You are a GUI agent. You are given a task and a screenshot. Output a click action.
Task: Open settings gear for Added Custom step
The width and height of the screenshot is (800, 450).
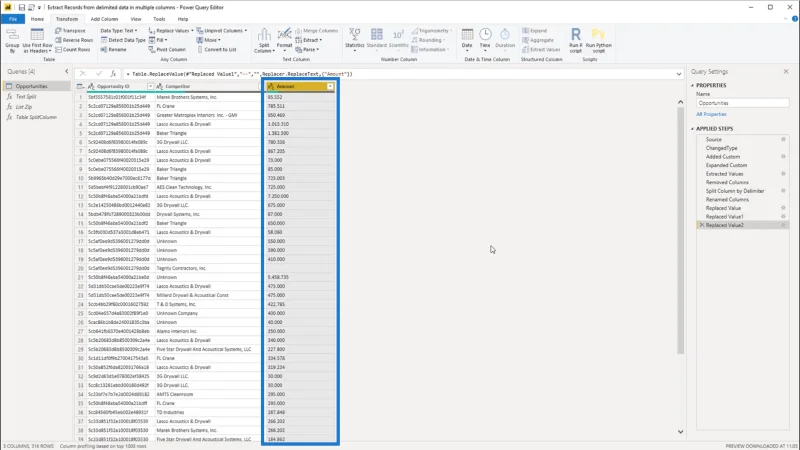783,157
